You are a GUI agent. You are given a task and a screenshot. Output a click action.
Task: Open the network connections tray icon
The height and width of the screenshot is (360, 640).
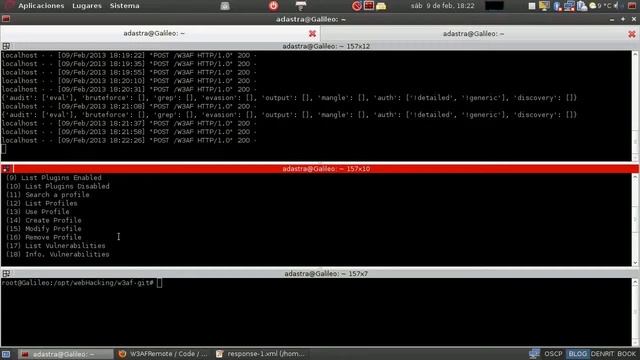[569, 6]
